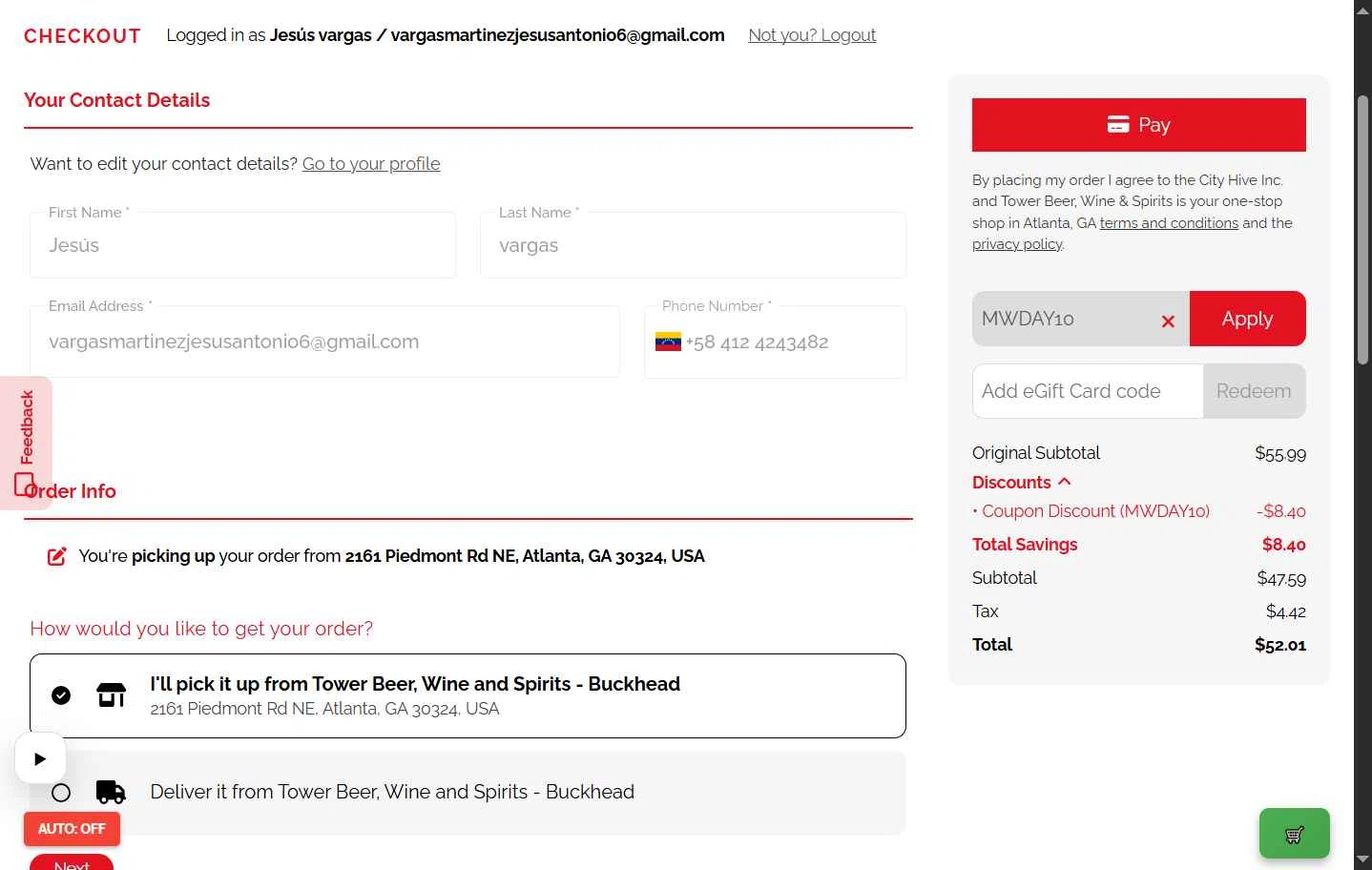Viewport: 1372px width, 870px height.
Task: Click the store pickup icon
Action: pos(112,695)
